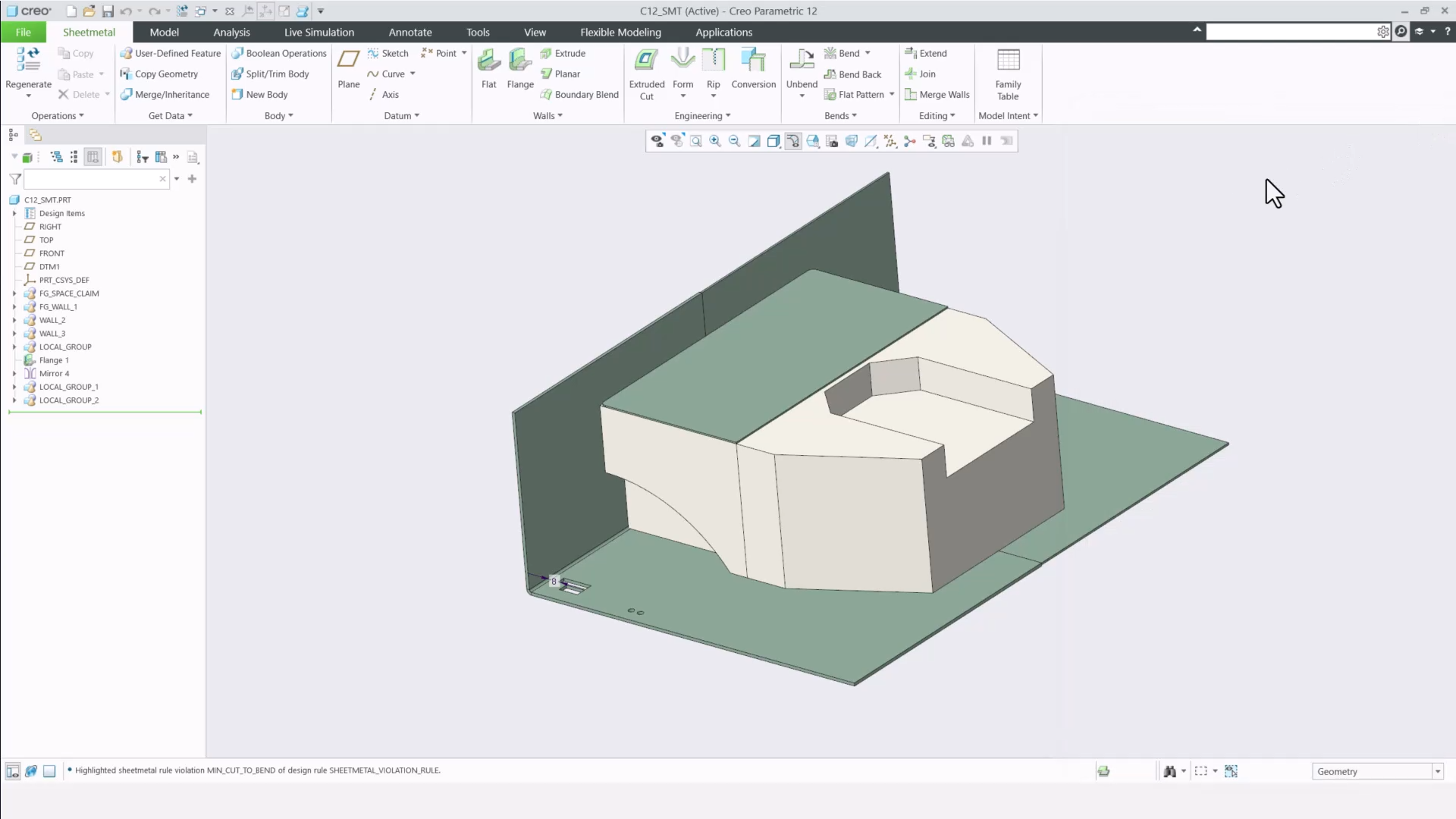Viewport: 1456px width, 819px height.
Task: Click the Zoom Out magnifier icon
Action: 734,141
